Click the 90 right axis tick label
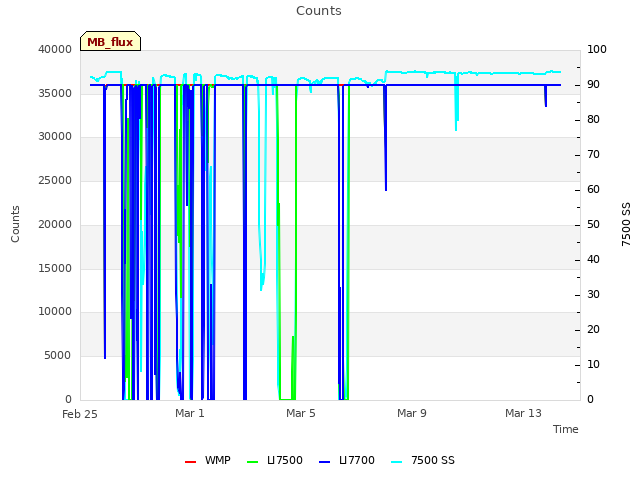The height and width of the screenshot is (480, 640). (593, 84)
